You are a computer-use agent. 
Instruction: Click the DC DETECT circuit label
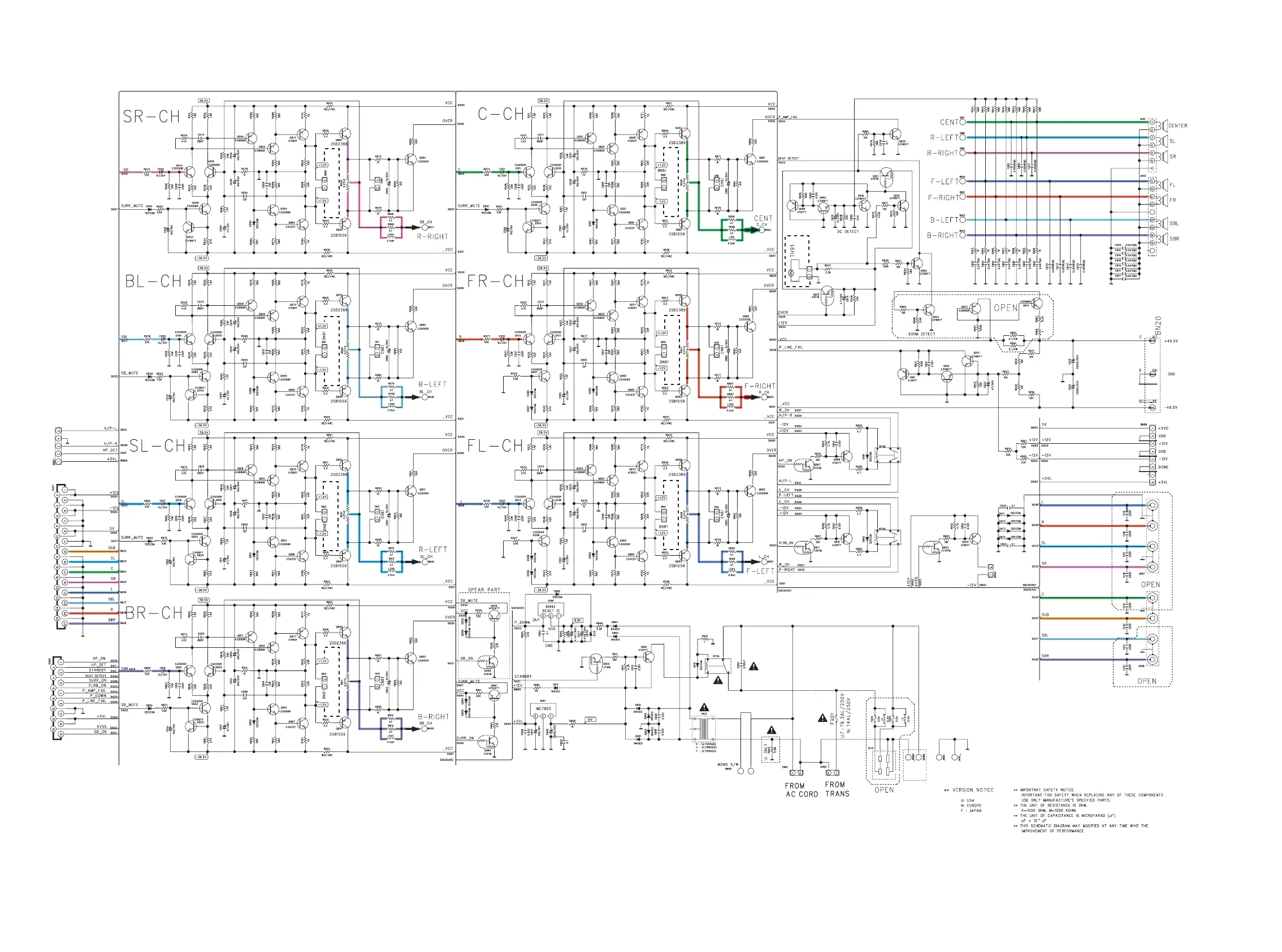pos(847,232)
